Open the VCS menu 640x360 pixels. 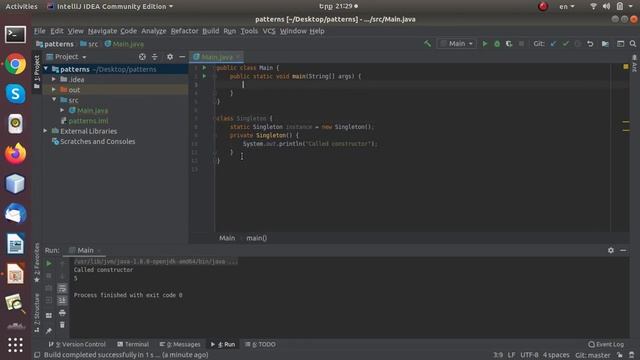point(269,31)
